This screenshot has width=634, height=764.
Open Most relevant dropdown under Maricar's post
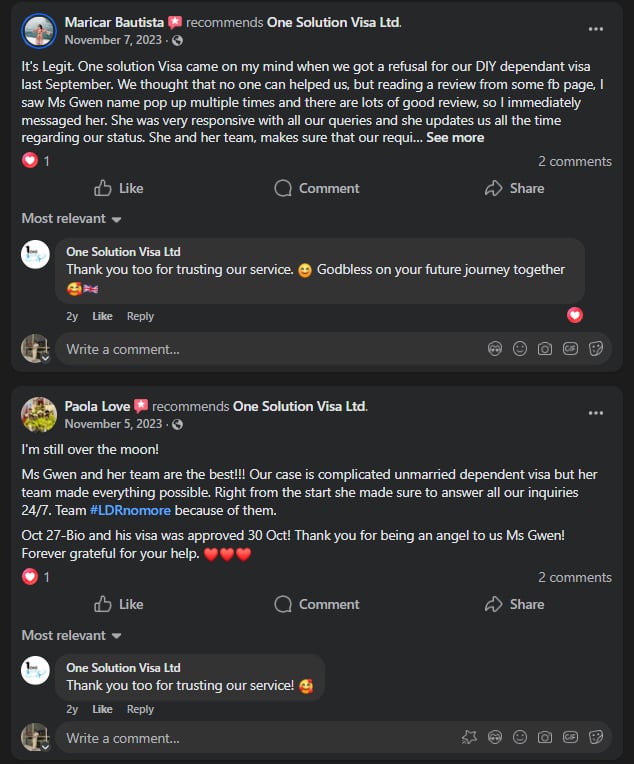click(x=71, y=219)
